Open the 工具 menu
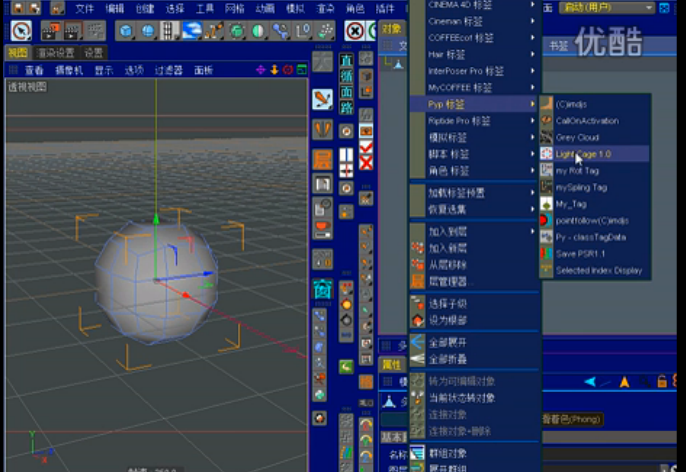Screen dimensions: 686x472 point(205,8)
